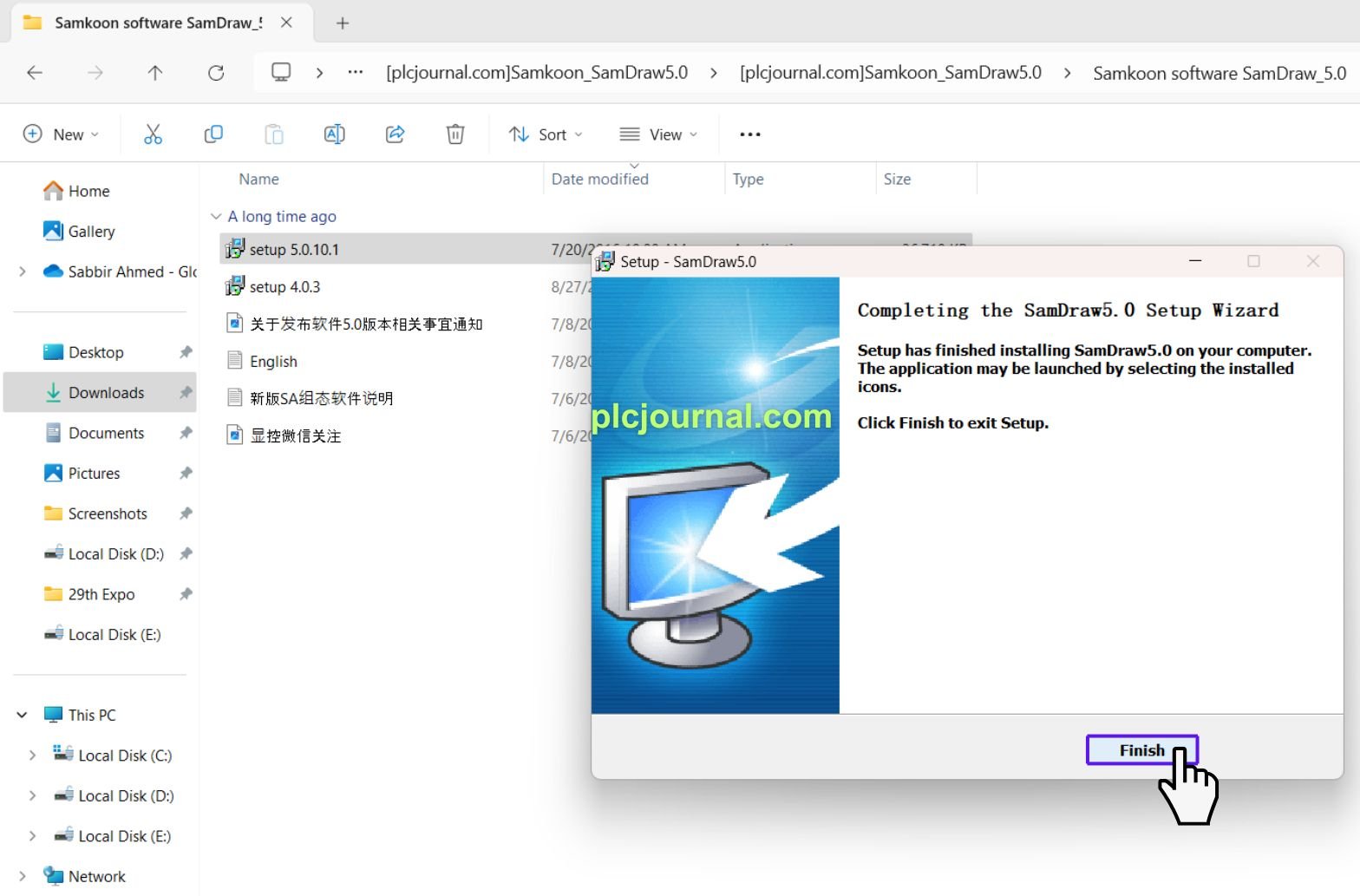
Task: Click the Paste icon in toolbar
Action: point(274,134)
